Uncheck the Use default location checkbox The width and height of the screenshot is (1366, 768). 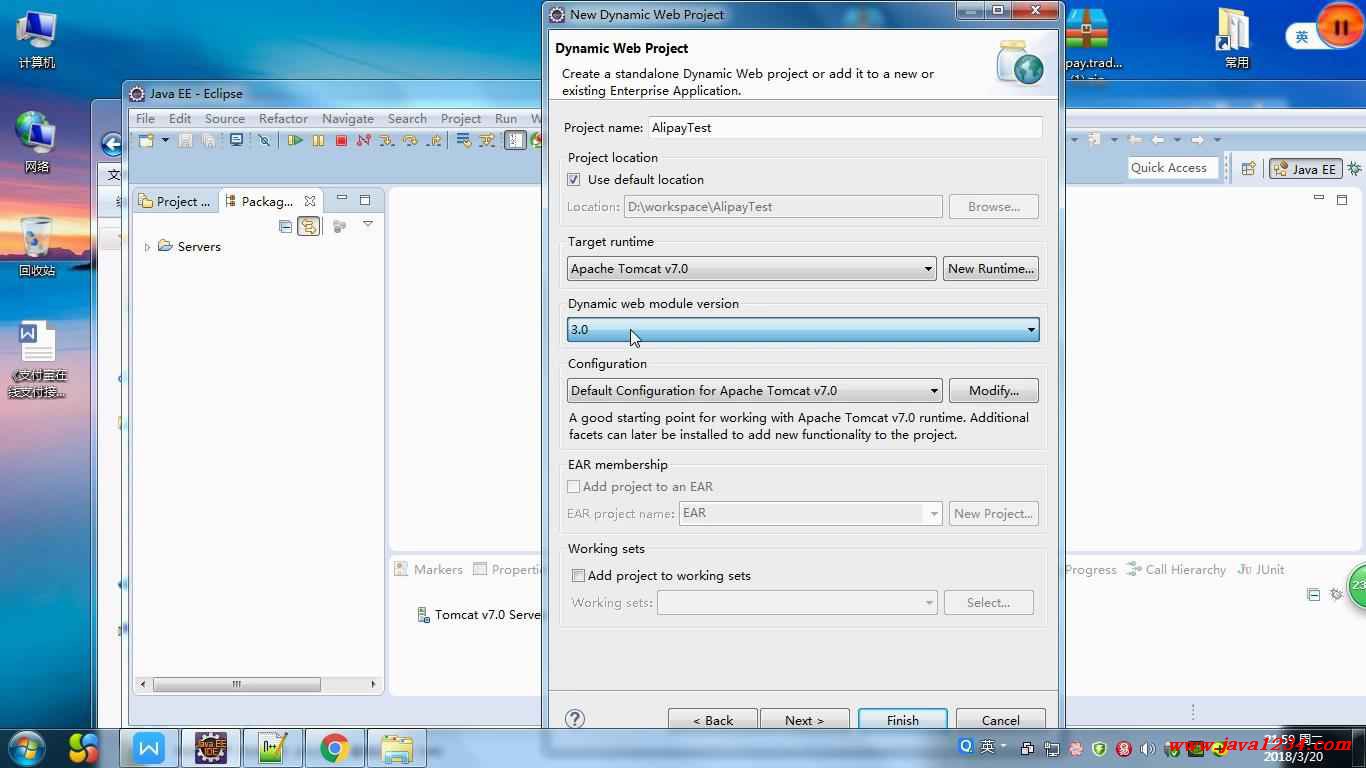pos(573,180)
